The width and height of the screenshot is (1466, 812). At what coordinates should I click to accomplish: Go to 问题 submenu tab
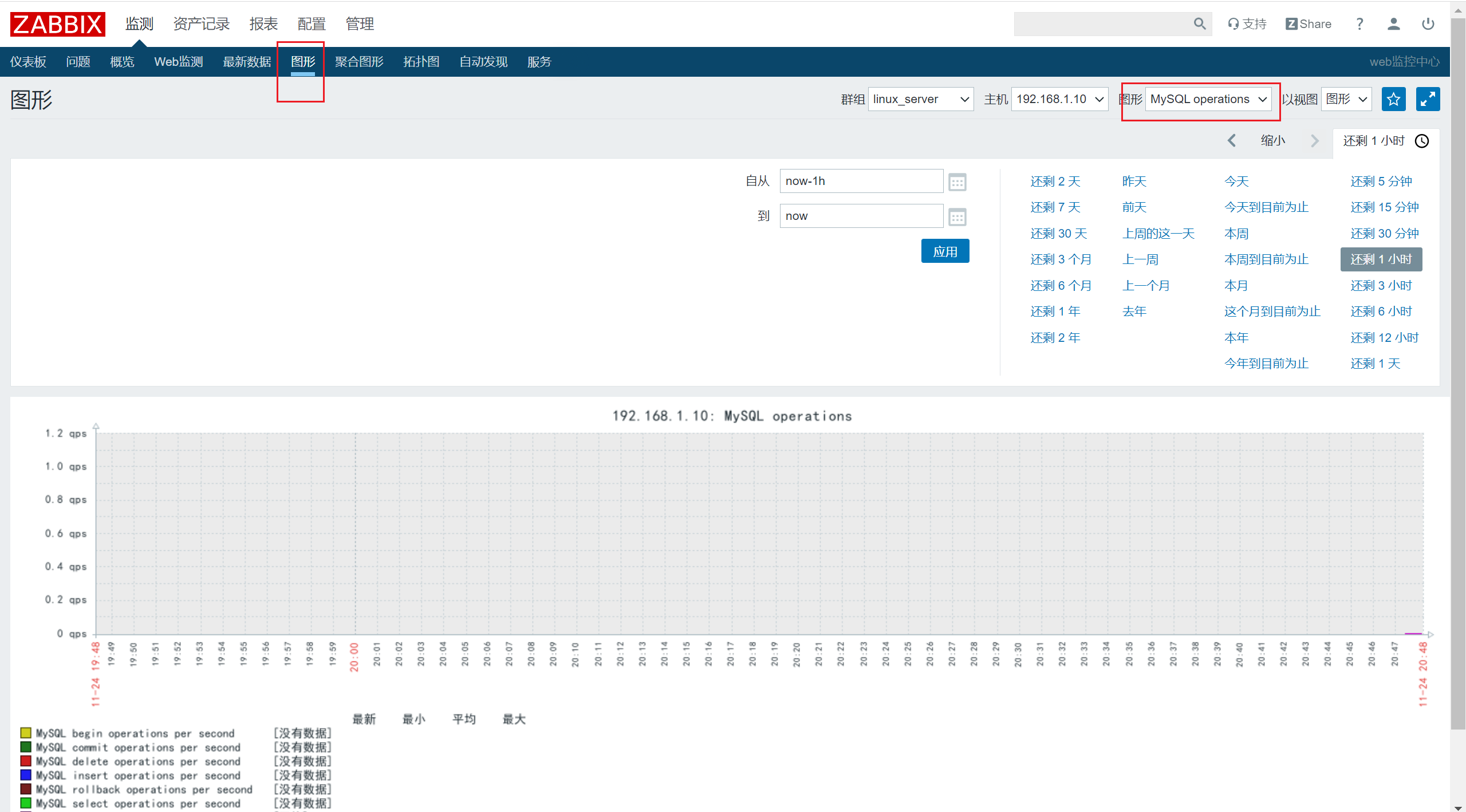pyautogui.click(x=78, y=62)
